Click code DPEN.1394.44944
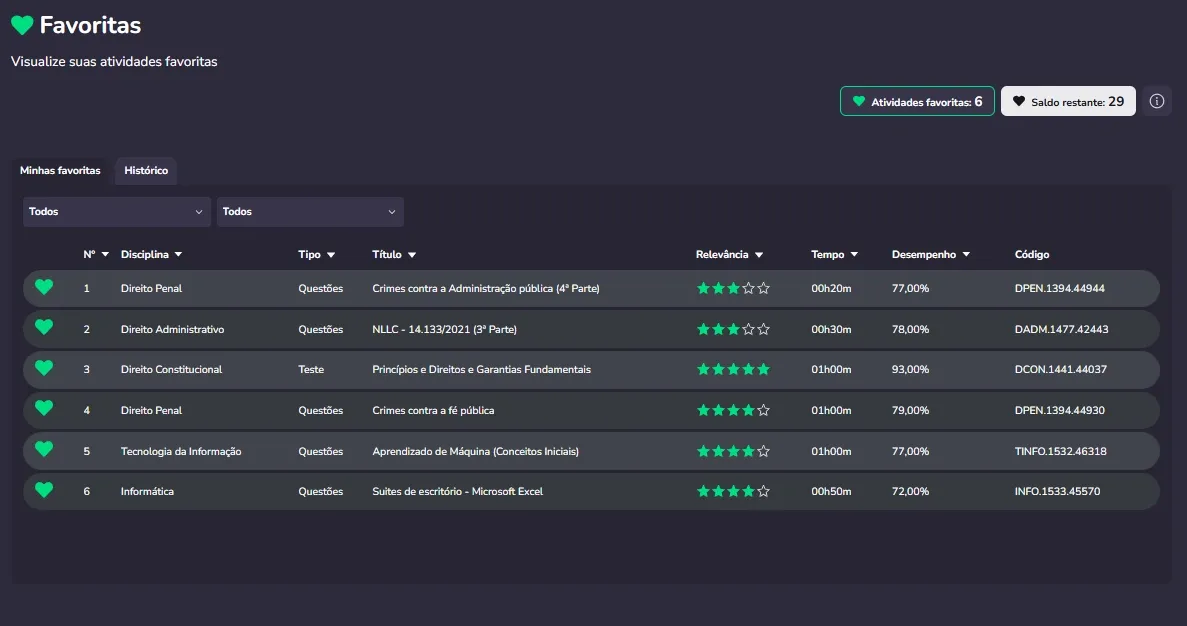Image resolution: width=1187 pixels, height=626 pixels. [1059, 288]
